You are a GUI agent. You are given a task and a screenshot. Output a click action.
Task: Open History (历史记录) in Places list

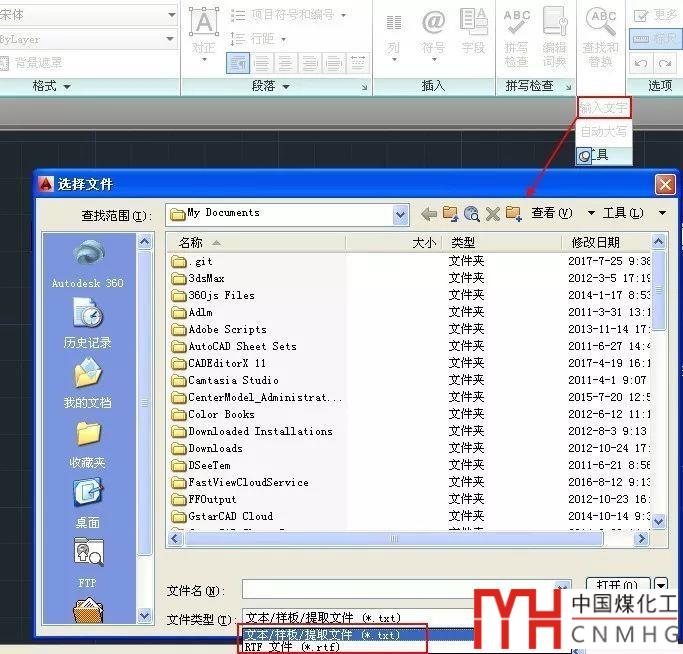pos(88,323)
